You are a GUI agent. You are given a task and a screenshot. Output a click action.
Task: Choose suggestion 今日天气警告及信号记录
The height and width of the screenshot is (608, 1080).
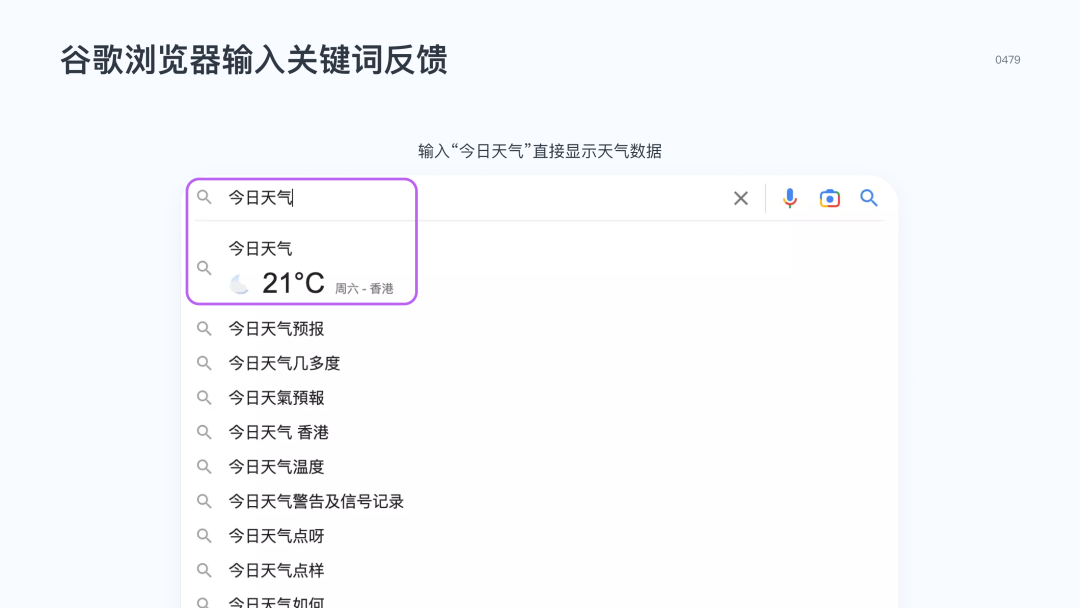point(316,501)
